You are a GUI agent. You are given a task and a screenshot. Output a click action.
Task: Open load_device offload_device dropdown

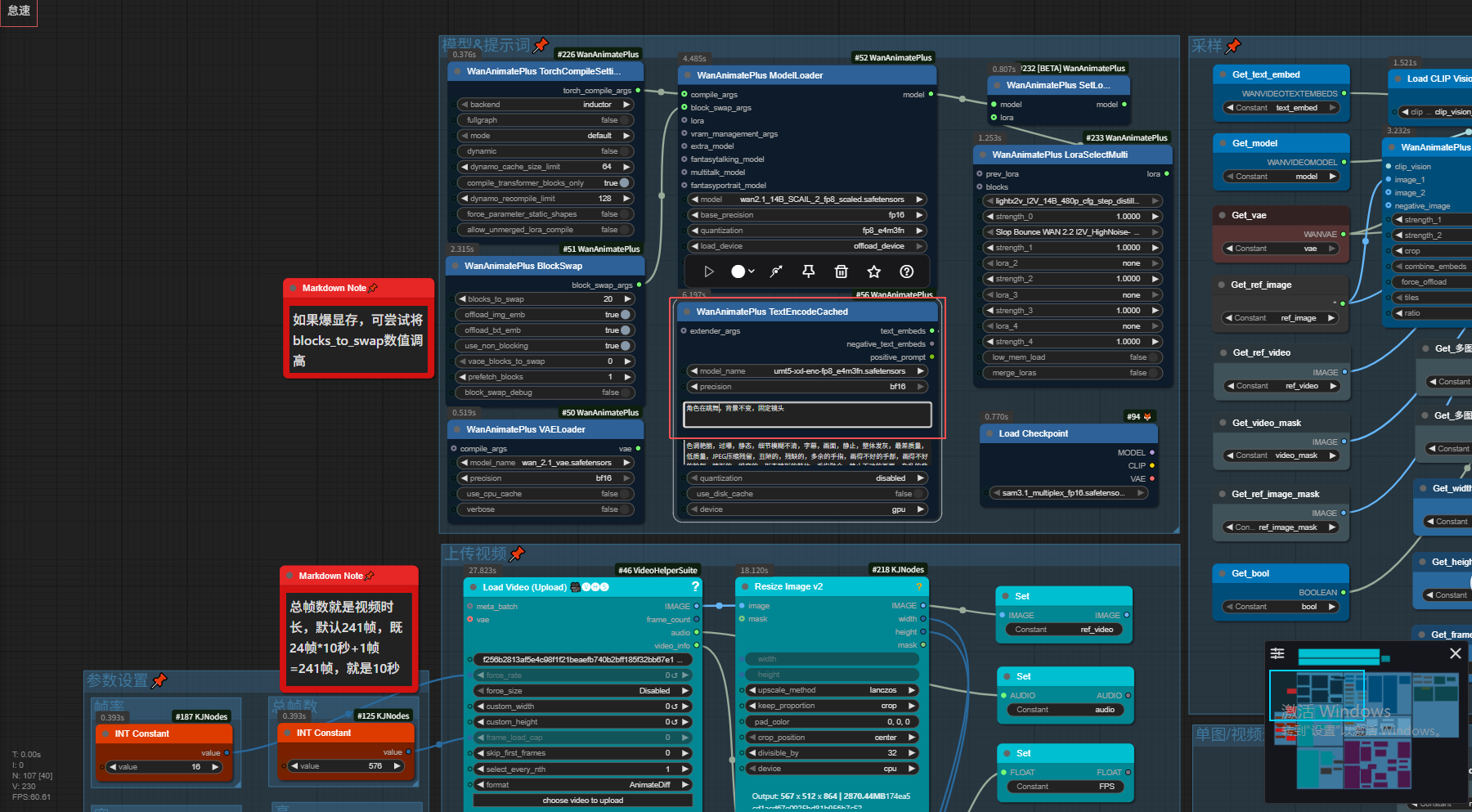tap(807, 246)
